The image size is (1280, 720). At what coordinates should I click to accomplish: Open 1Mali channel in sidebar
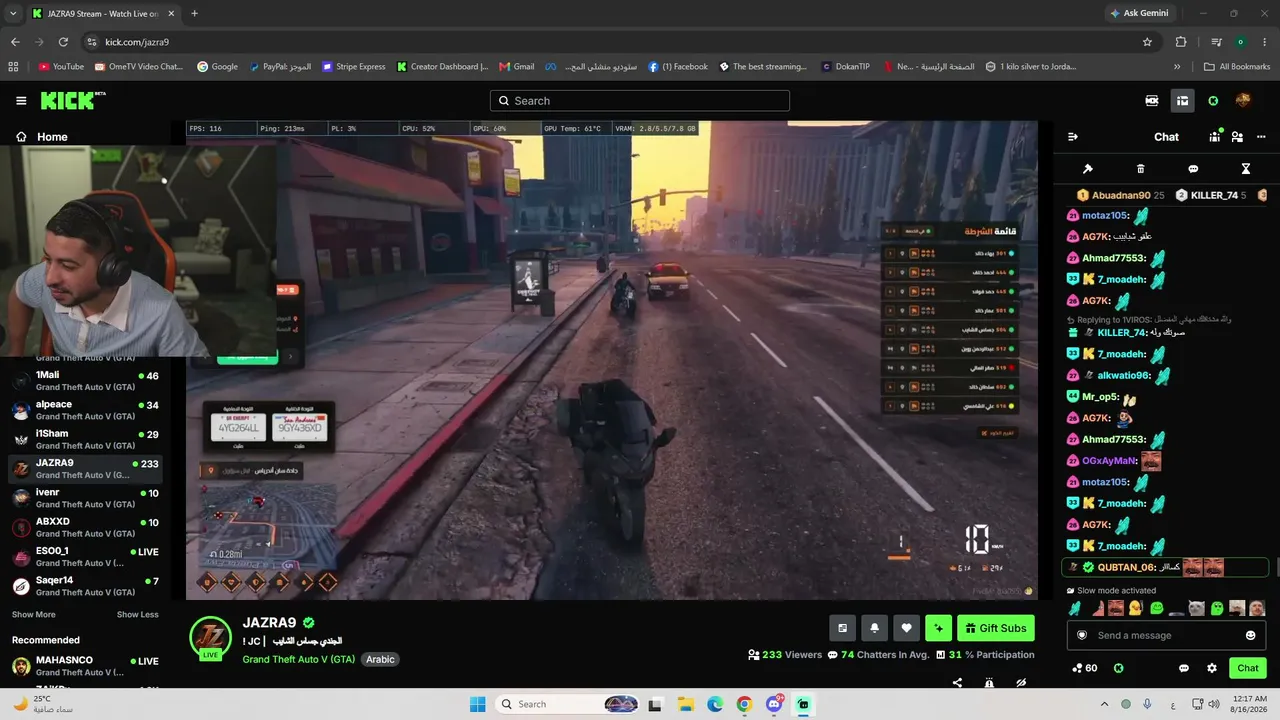[x=85, y=381]
